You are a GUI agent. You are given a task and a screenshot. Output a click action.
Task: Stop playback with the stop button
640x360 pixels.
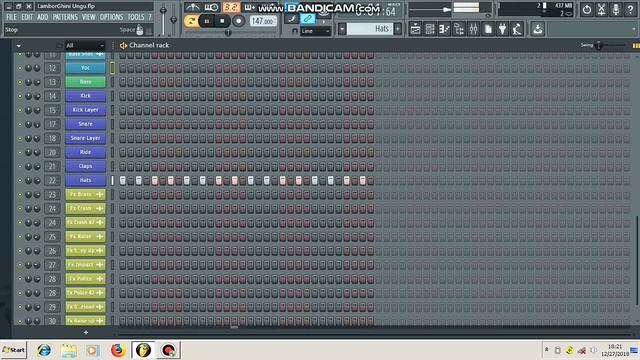pos(222,21)
